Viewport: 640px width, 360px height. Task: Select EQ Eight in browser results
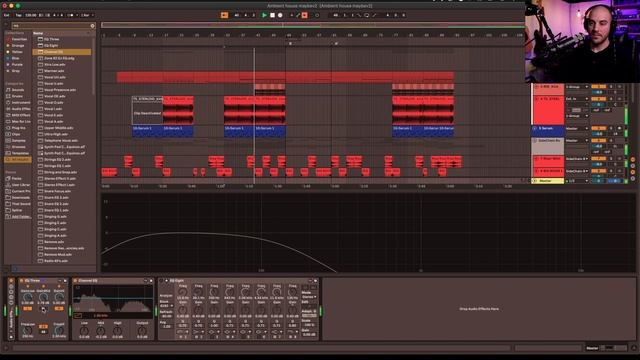[x=51, y=46]
